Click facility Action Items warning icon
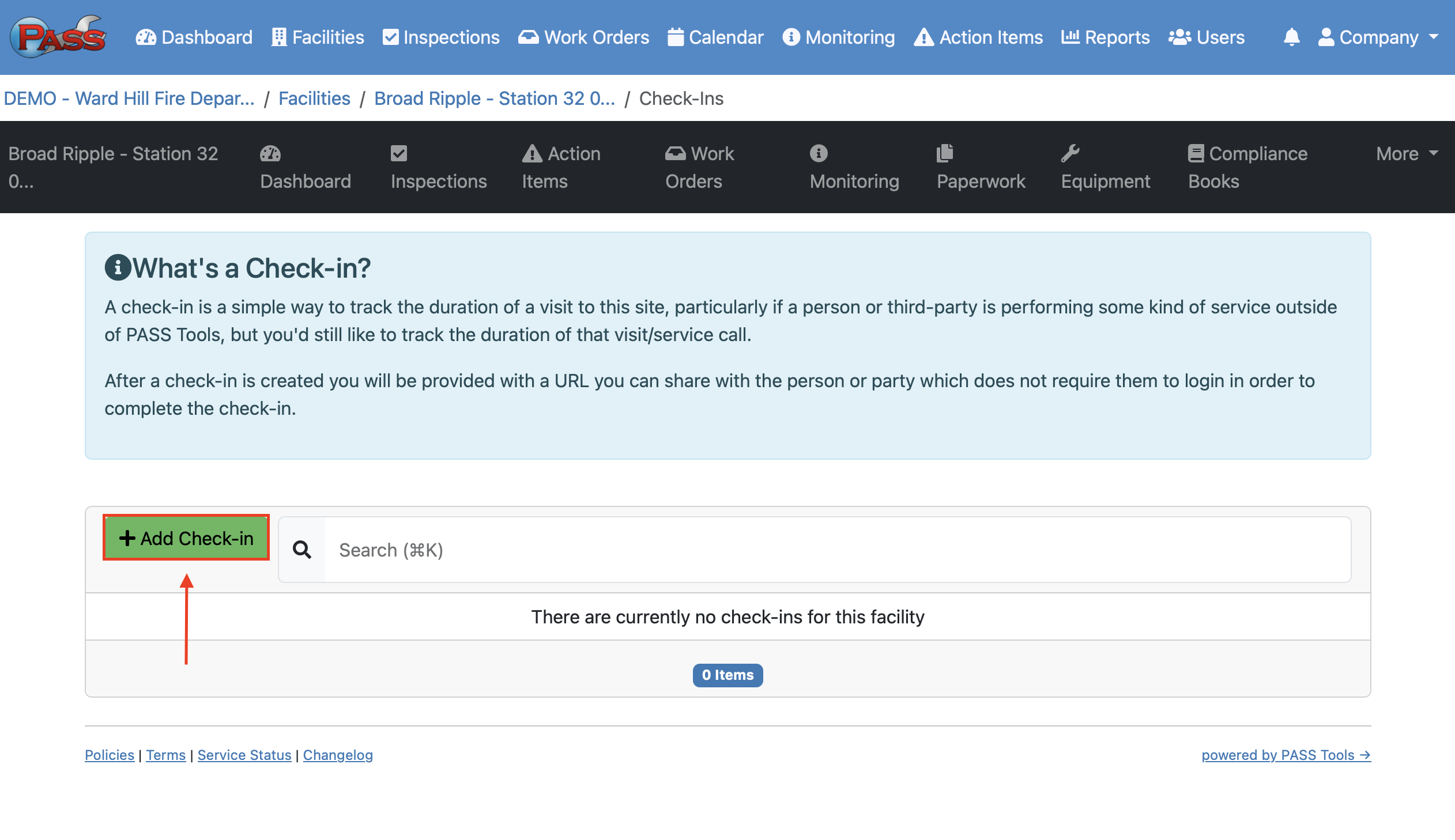 tap(532, 153)
